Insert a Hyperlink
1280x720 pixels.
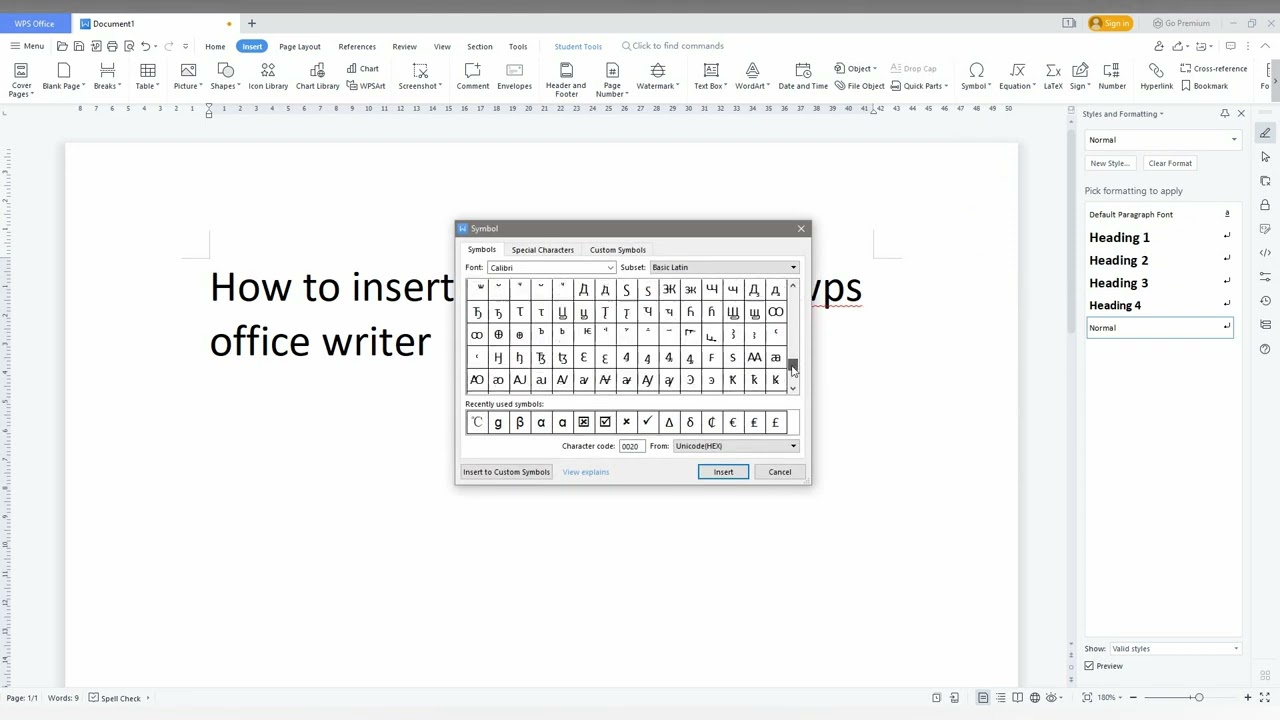pyautogui.click(x=1156, y=76)
